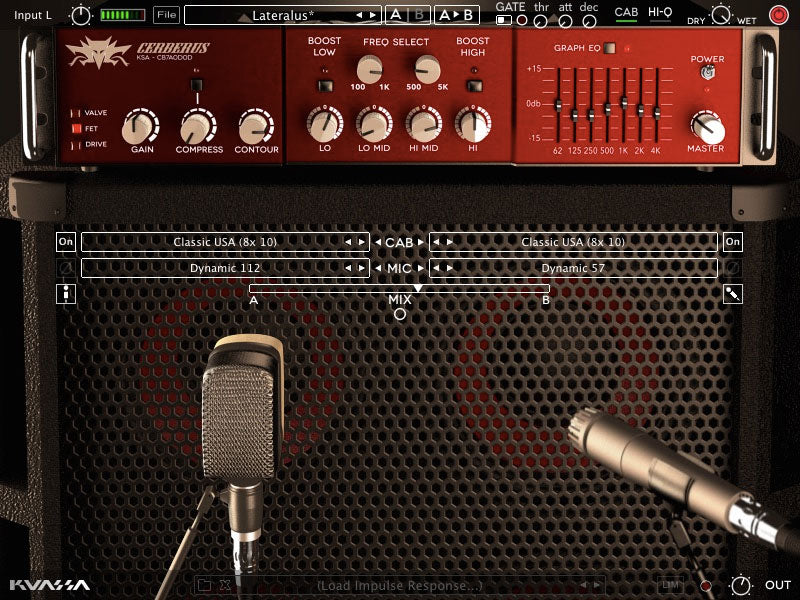Switch to the HI-Q tab

660,13
